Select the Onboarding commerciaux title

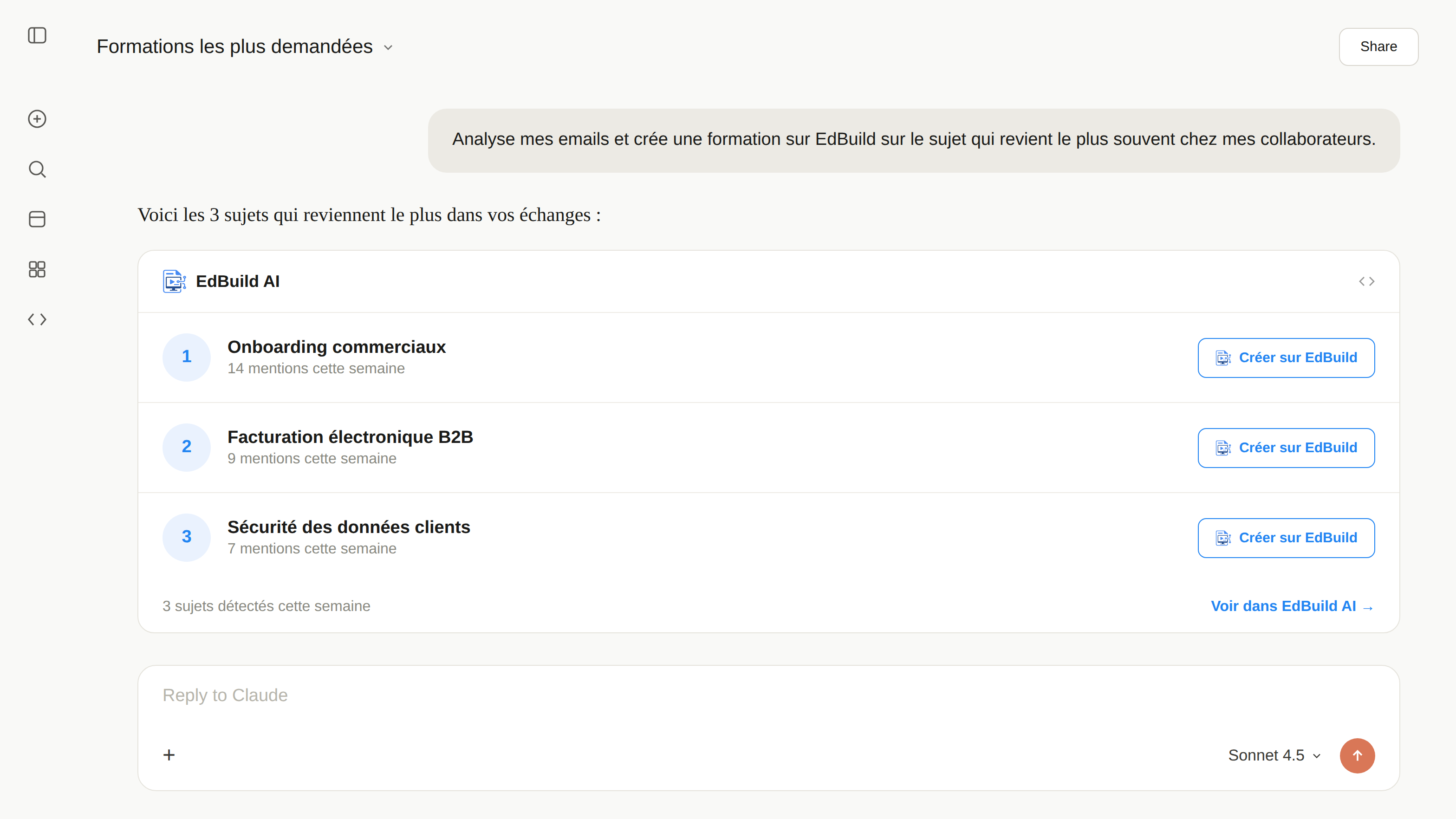click(x=336, y=346)
